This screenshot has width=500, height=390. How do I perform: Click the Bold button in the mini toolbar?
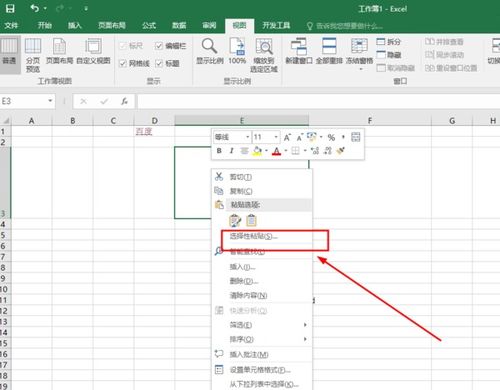click(x=219, y=151)
